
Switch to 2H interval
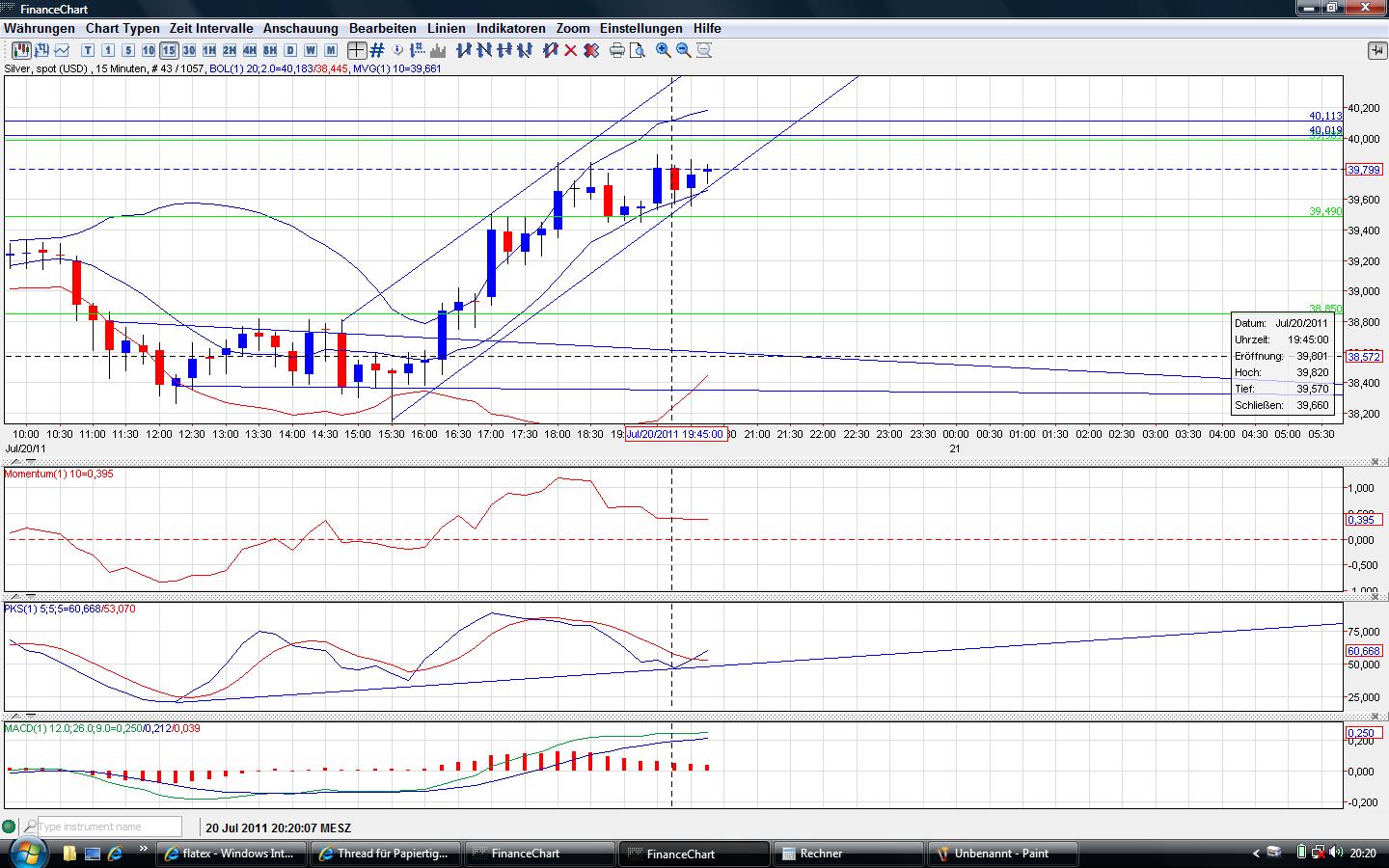[x=230, y=50]
